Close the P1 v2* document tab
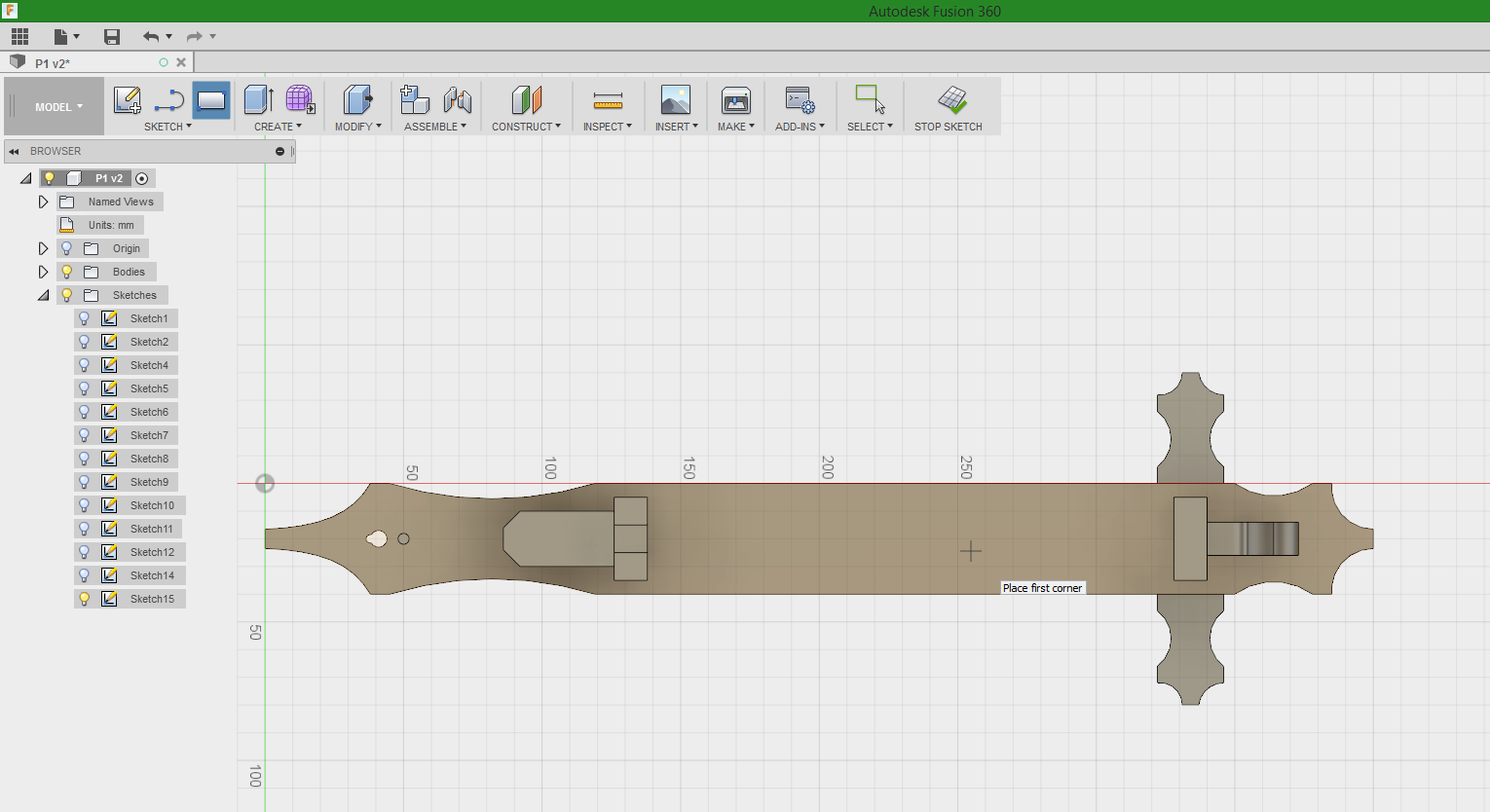 (181, 62)
